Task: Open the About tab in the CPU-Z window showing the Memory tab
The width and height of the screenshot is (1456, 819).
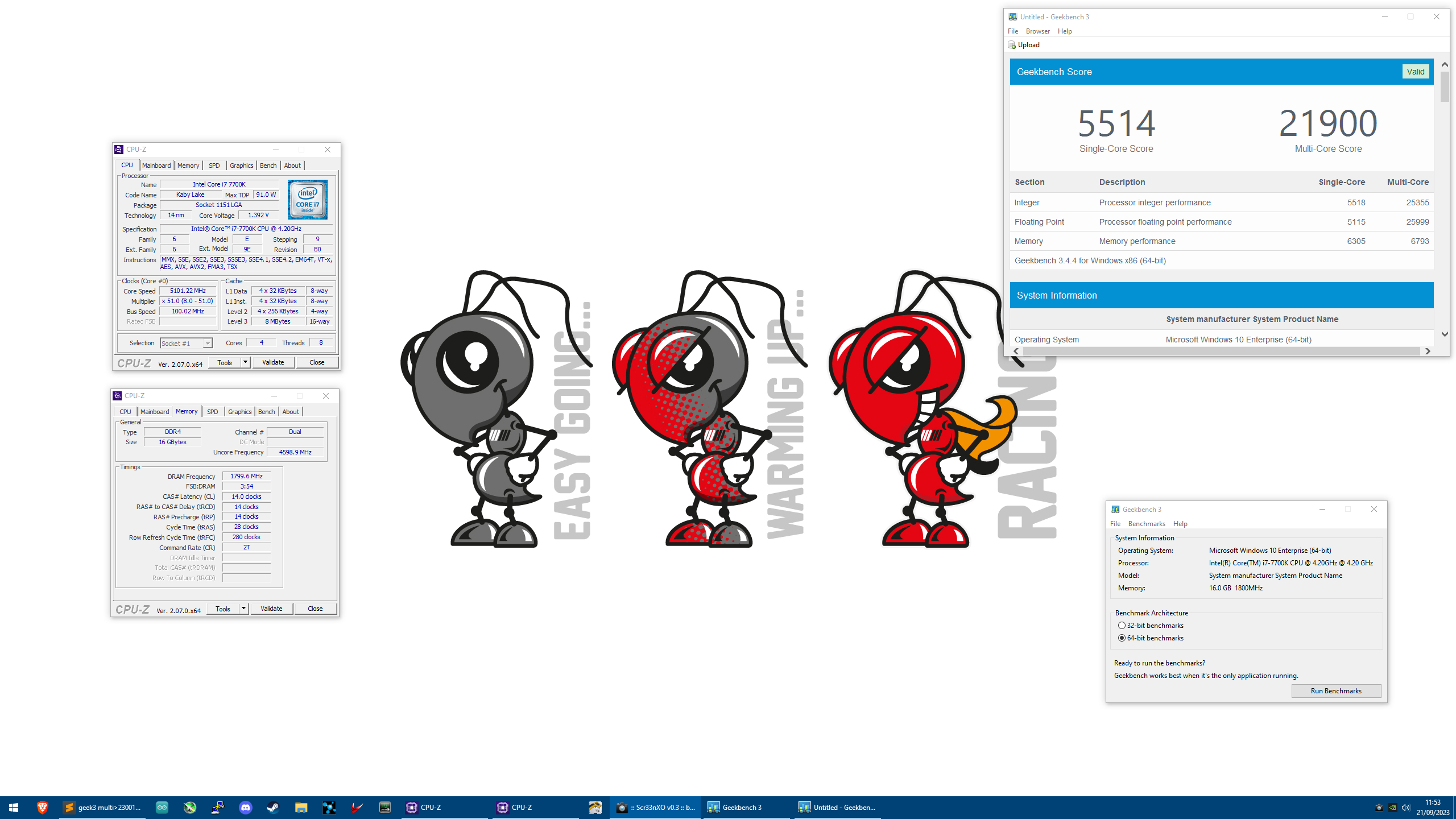Action: click(291, 412)
